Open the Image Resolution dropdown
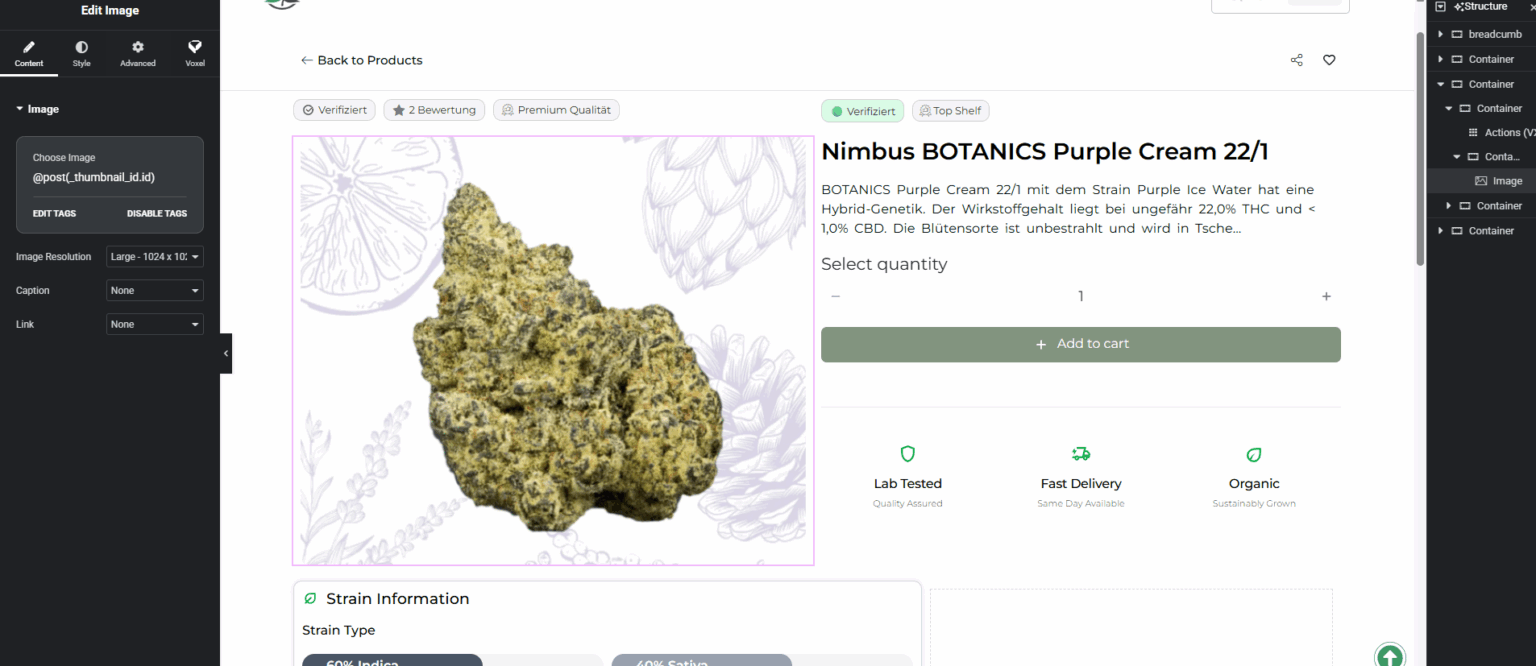1536x666 pixels. [x=155, y=257]
